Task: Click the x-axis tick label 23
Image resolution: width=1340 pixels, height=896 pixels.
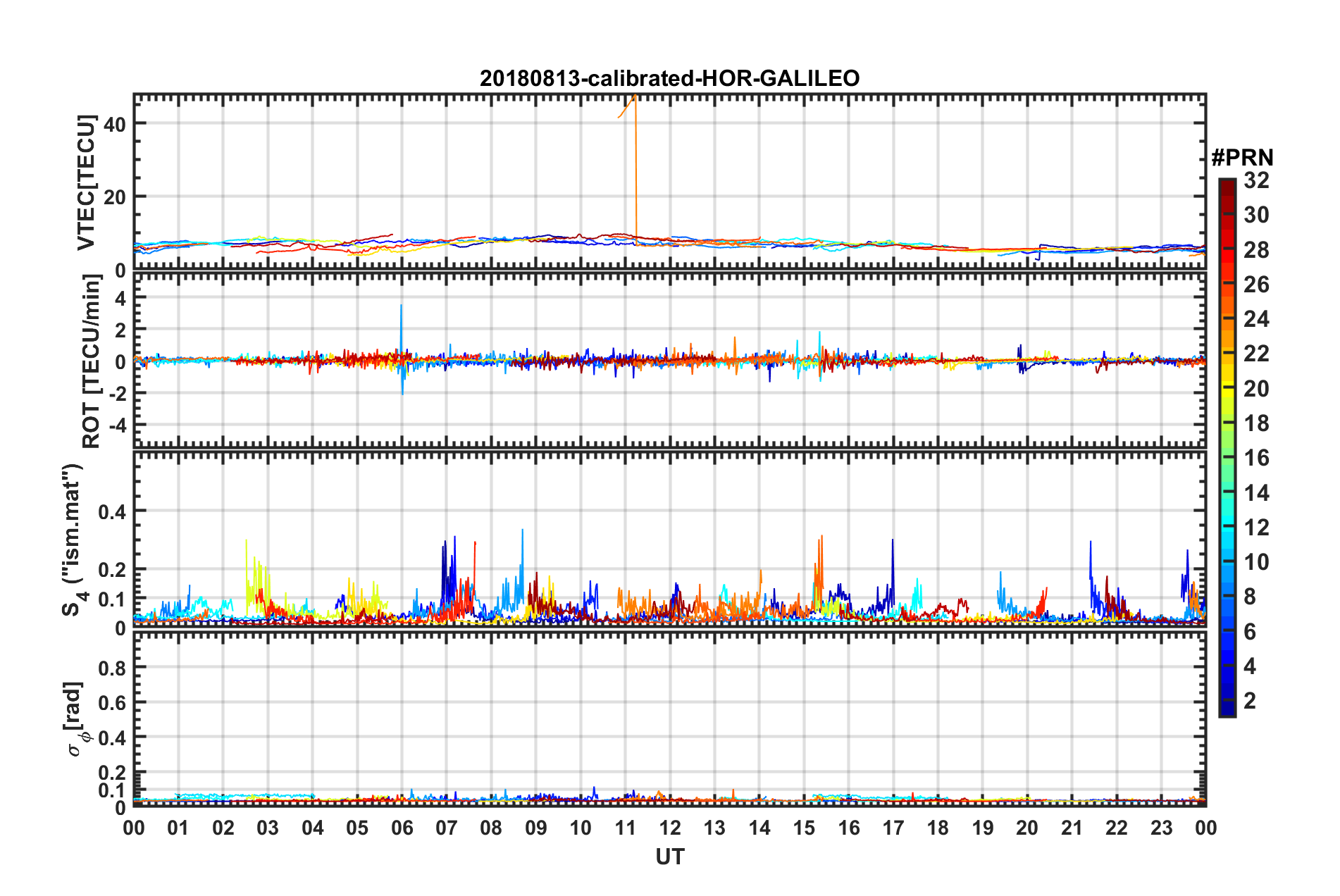Action: 1161,828
